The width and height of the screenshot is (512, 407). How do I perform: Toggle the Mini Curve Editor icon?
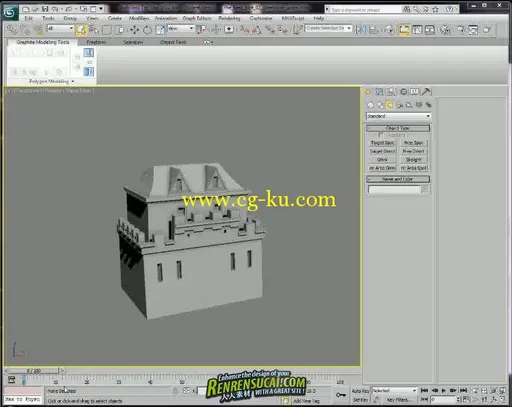pyautogui.click(x=12, y=379)
